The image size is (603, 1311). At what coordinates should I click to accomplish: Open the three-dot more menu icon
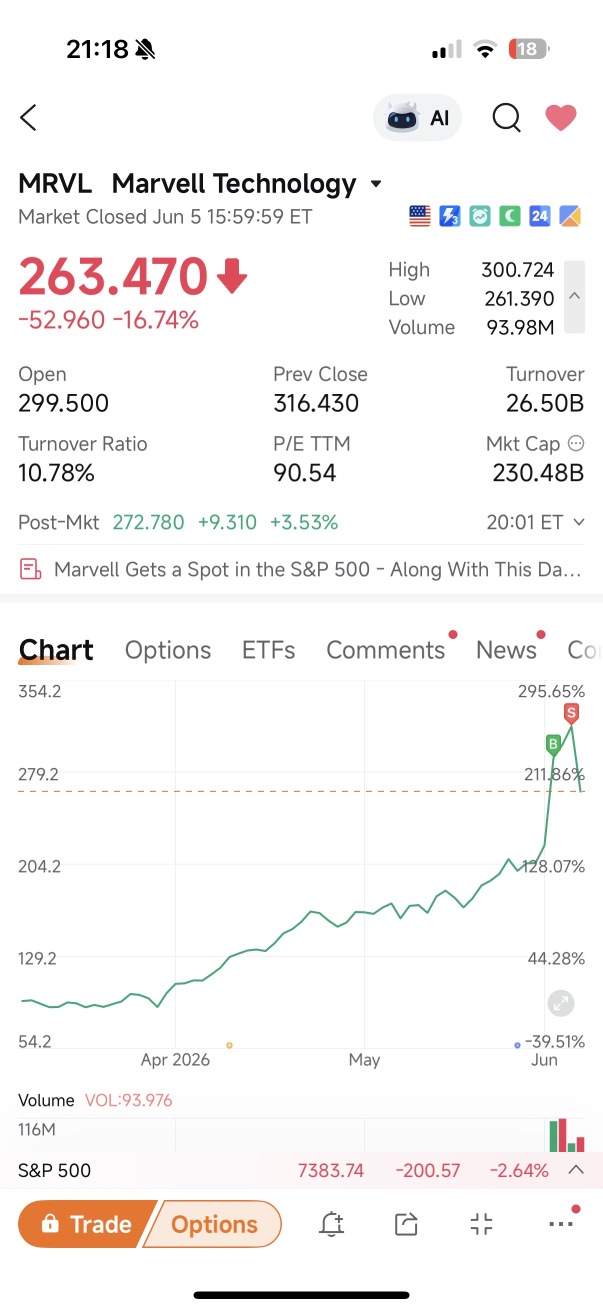[562, 1224]
